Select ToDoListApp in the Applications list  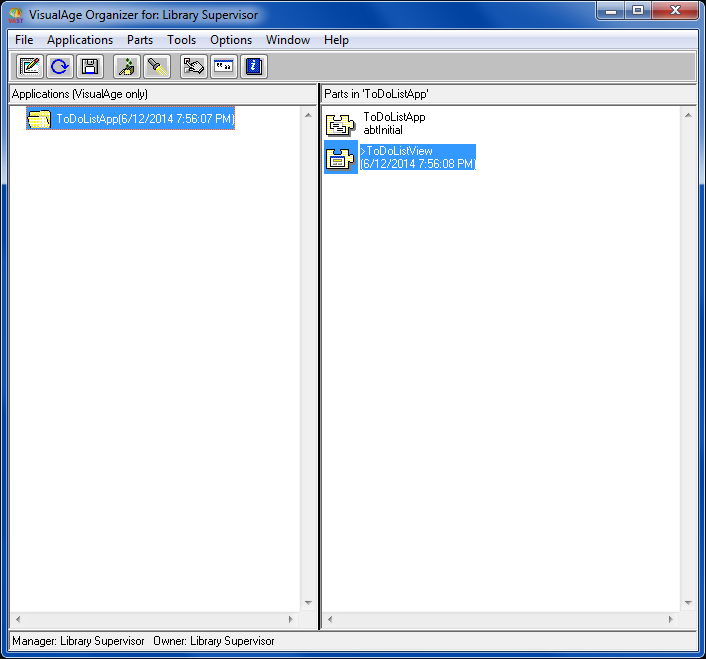(144, 119)
